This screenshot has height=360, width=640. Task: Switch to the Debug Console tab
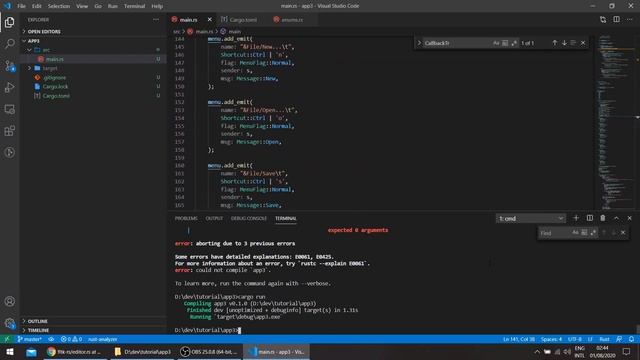[x=249, y=218]
